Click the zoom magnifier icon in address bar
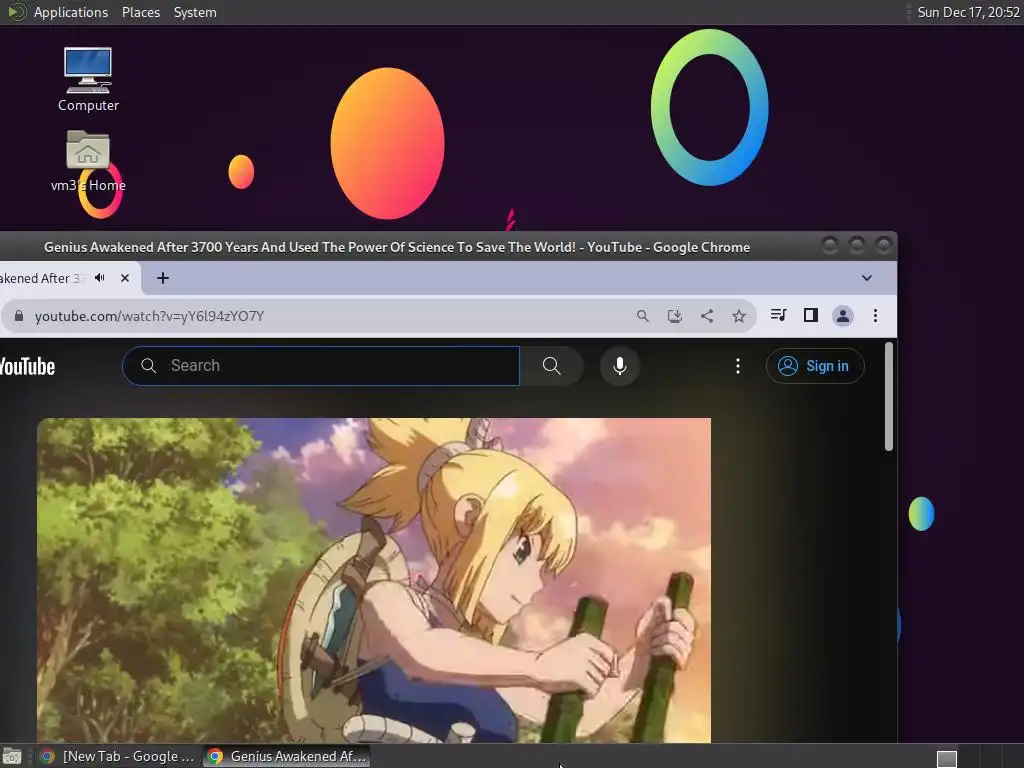 [643, 316]
